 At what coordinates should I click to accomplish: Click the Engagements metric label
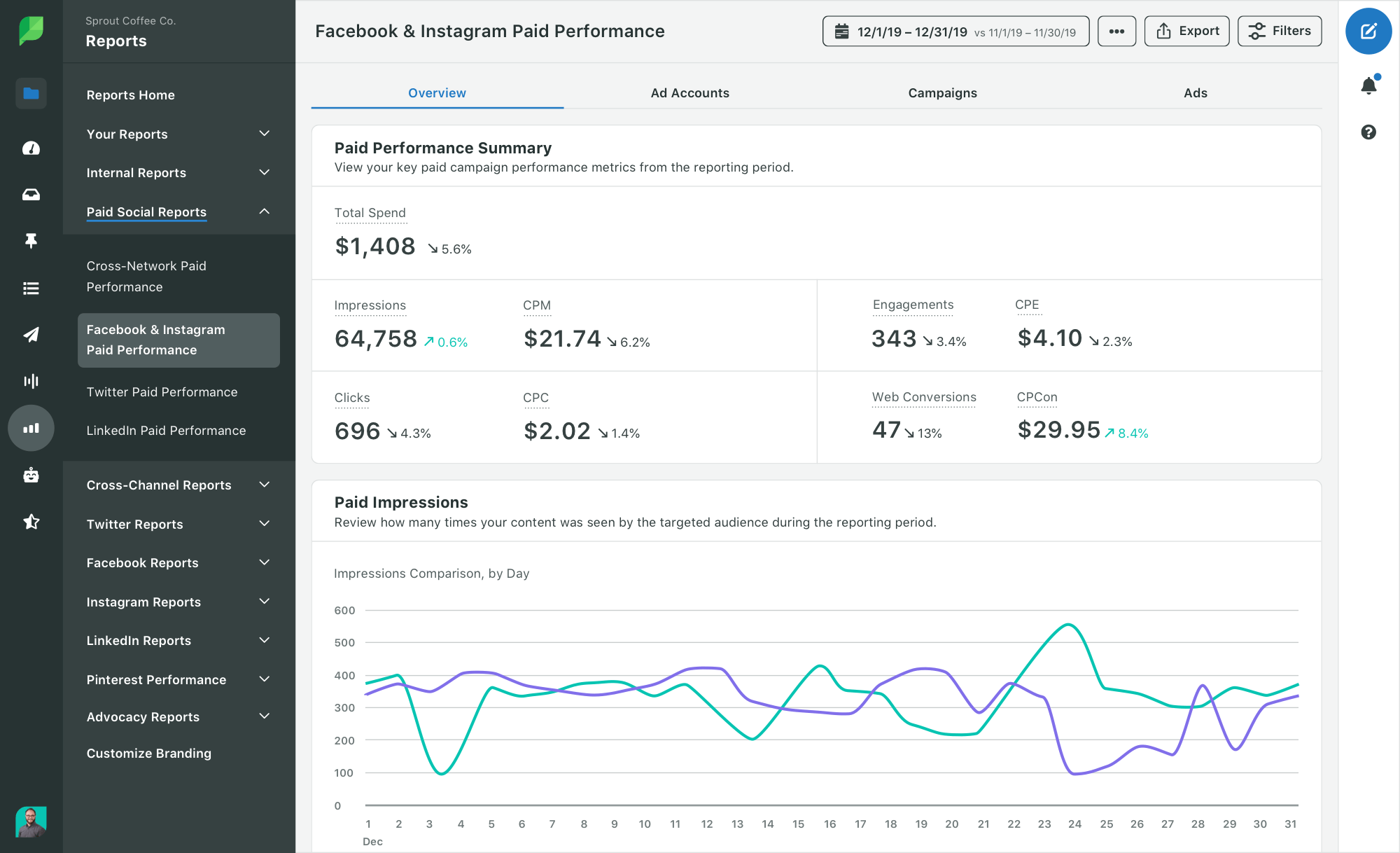(x=913, y=304)
